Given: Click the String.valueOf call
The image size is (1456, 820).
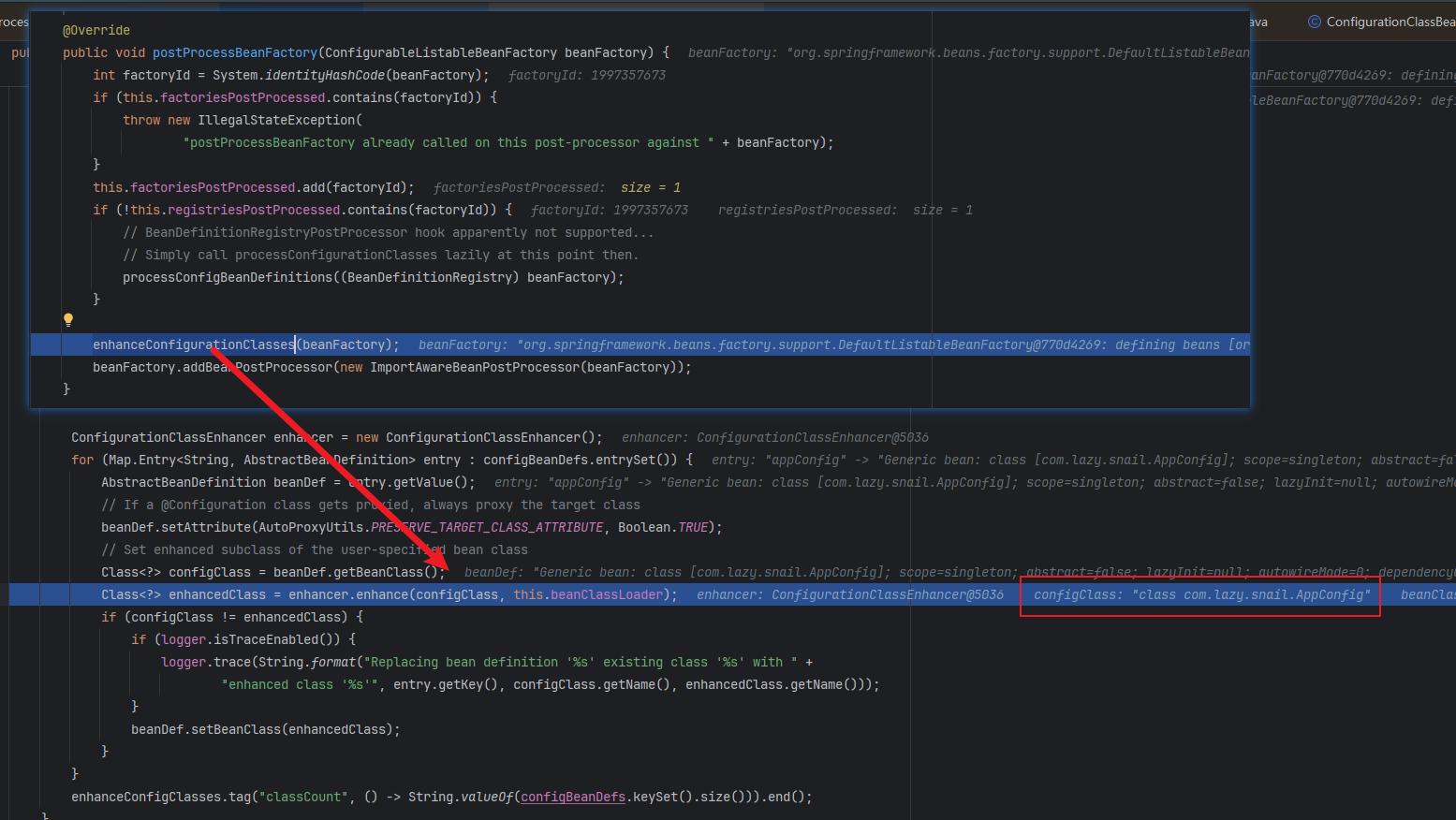Looking at the screenshot, I should tap(461, 797).
